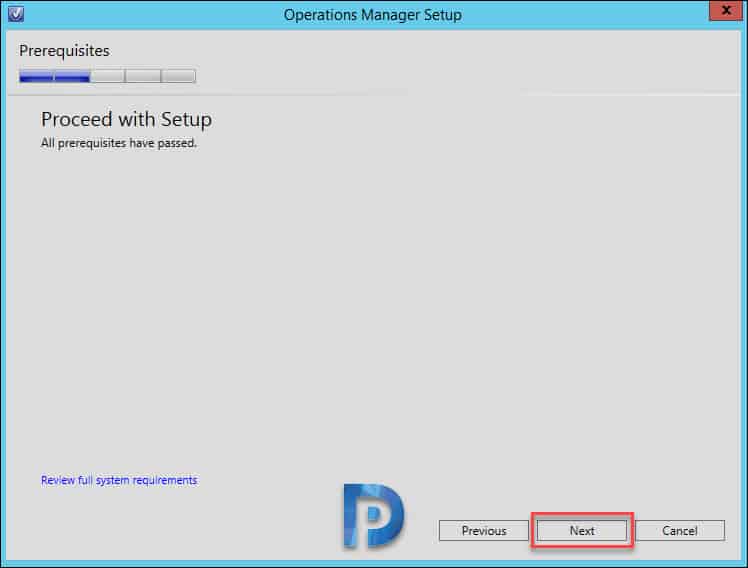748x568 pixels.
Task: Click the setup icon in title bar
Action: [x=16, y=13]
